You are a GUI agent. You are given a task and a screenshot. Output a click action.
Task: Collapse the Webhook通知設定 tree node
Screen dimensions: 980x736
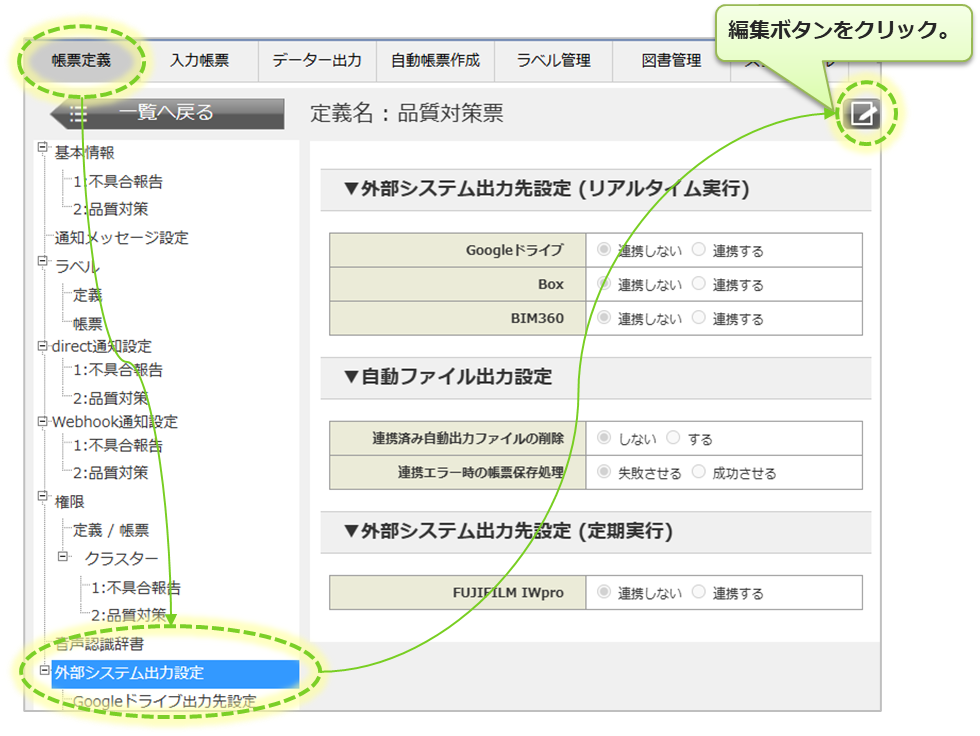43,421
